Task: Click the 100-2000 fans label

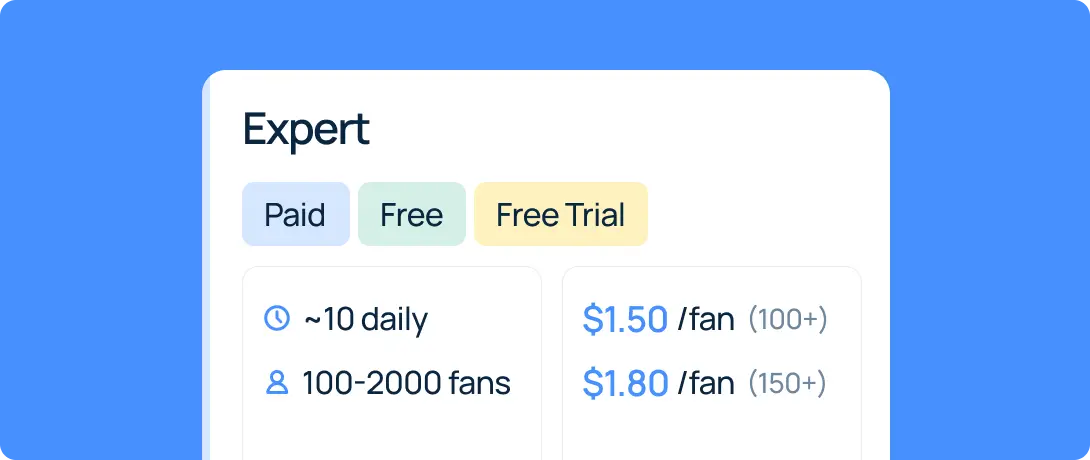Action: click(407, 383)
